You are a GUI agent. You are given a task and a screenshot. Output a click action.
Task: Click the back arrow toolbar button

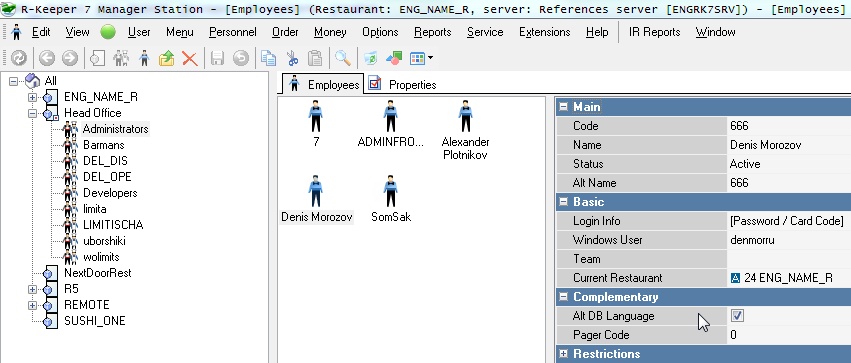(47, 58)
